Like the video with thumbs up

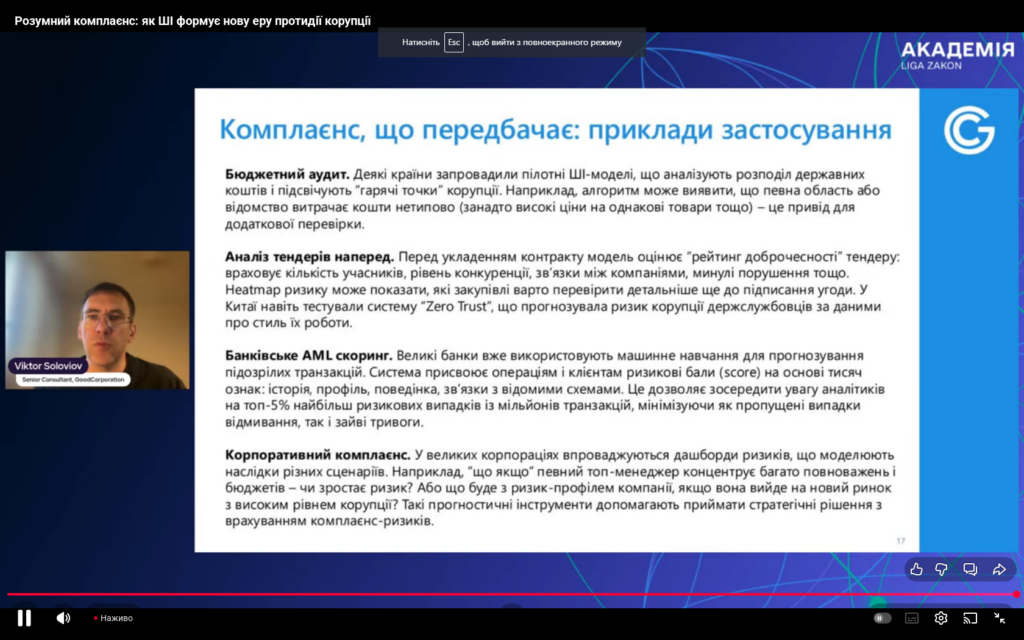[x=916, y=569]
